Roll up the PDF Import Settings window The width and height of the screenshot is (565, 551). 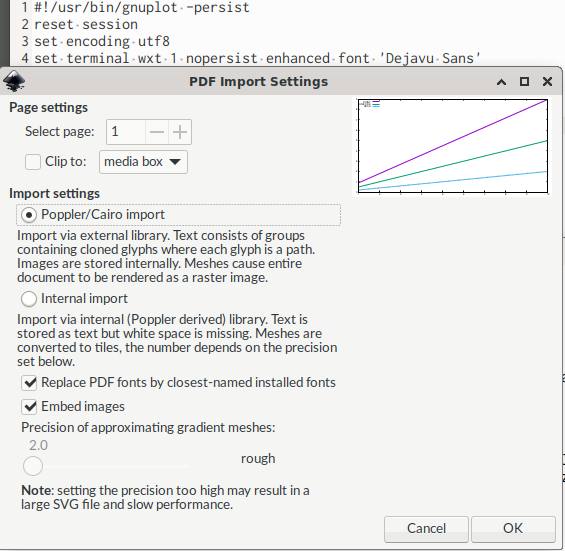pyautogui.click(x=501, y=82)
